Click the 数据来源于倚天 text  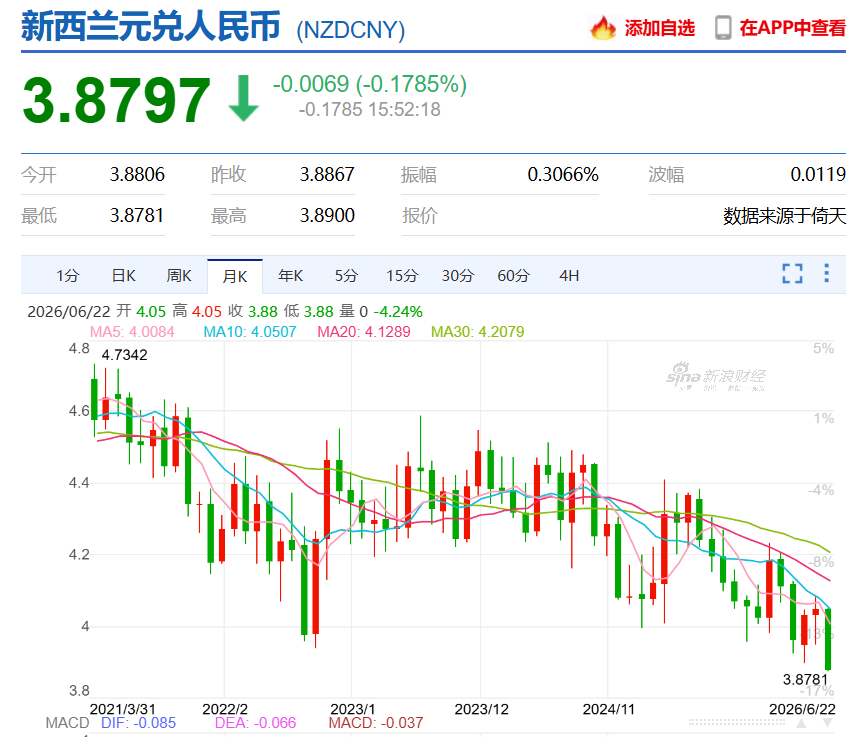pyautogui.click(x=784, y=215)
